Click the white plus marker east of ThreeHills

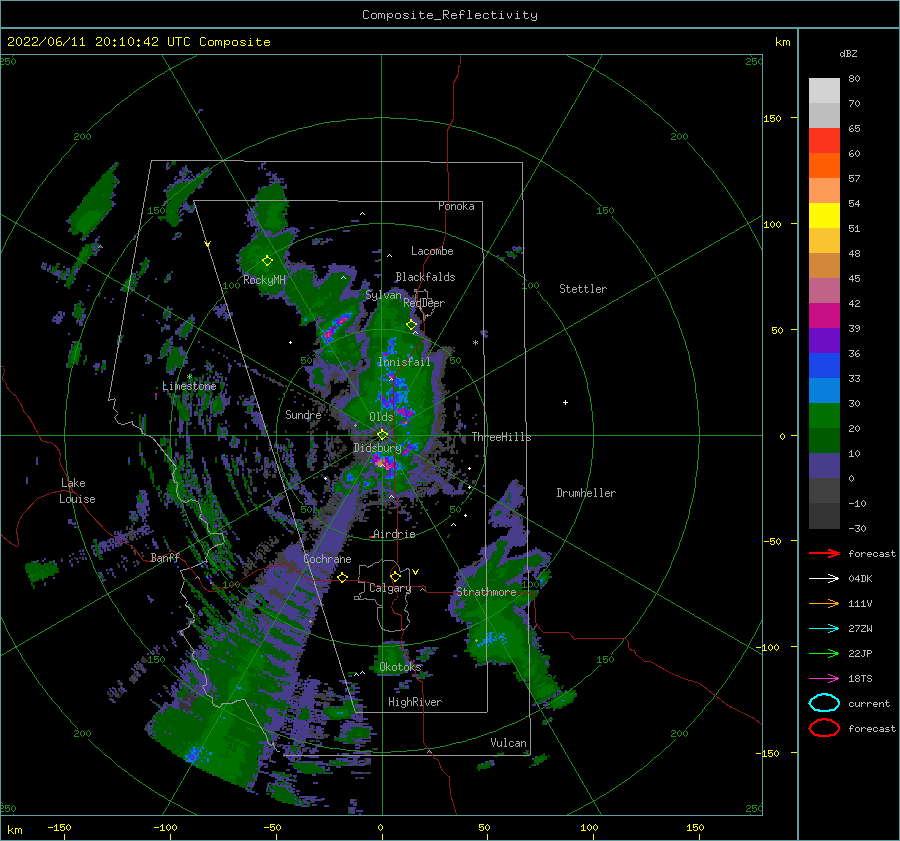click(x=565, y=402)
